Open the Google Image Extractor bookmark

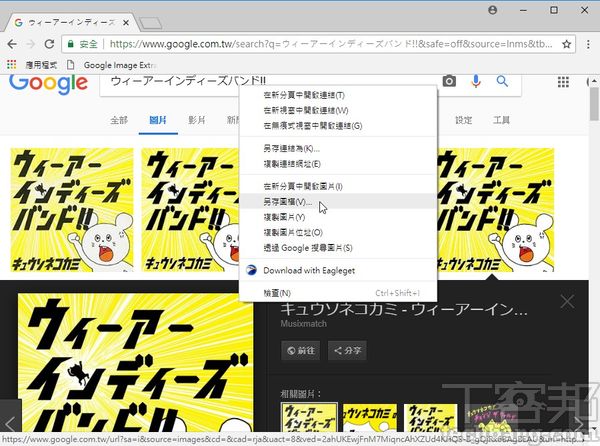(113, 65)
